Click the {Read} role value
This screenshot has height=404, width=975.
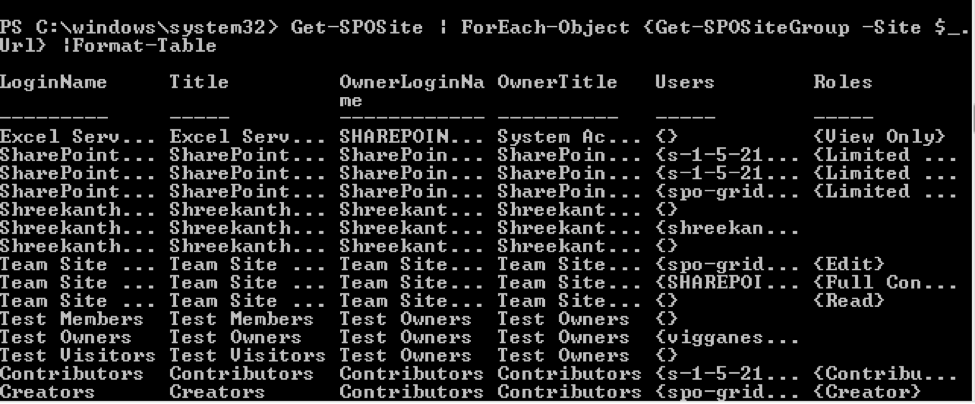pos(849,300)
